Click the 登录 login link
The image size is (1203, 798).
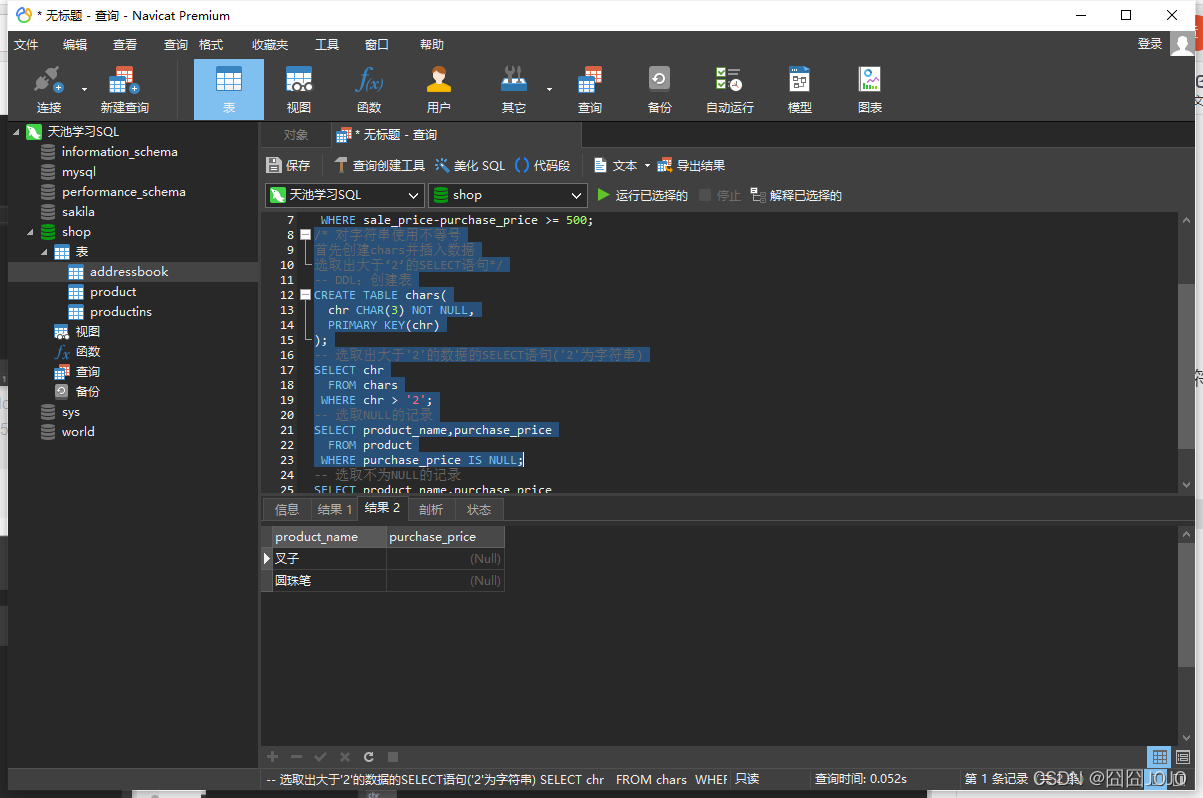[x=1150, y=44]
